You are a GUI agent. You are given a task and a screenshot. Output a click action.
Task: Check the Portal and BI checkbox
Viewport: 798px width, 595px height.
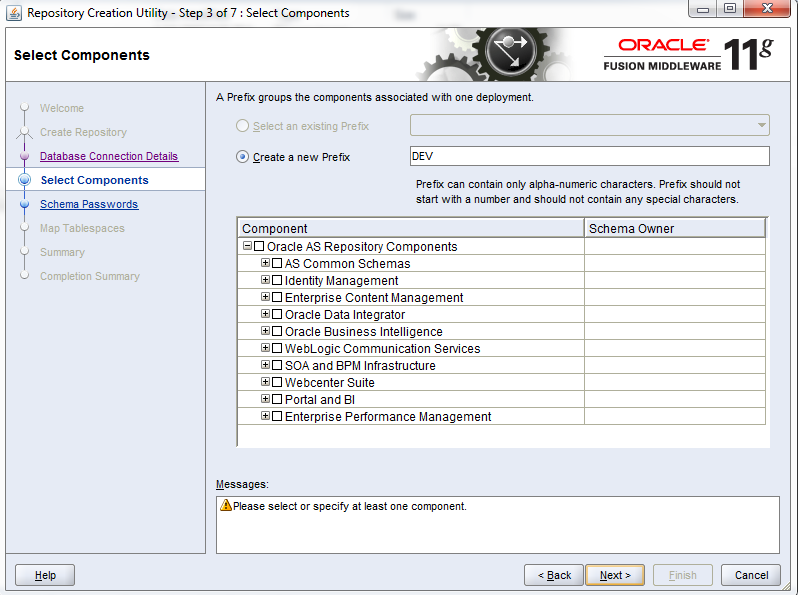coord(277,399)
